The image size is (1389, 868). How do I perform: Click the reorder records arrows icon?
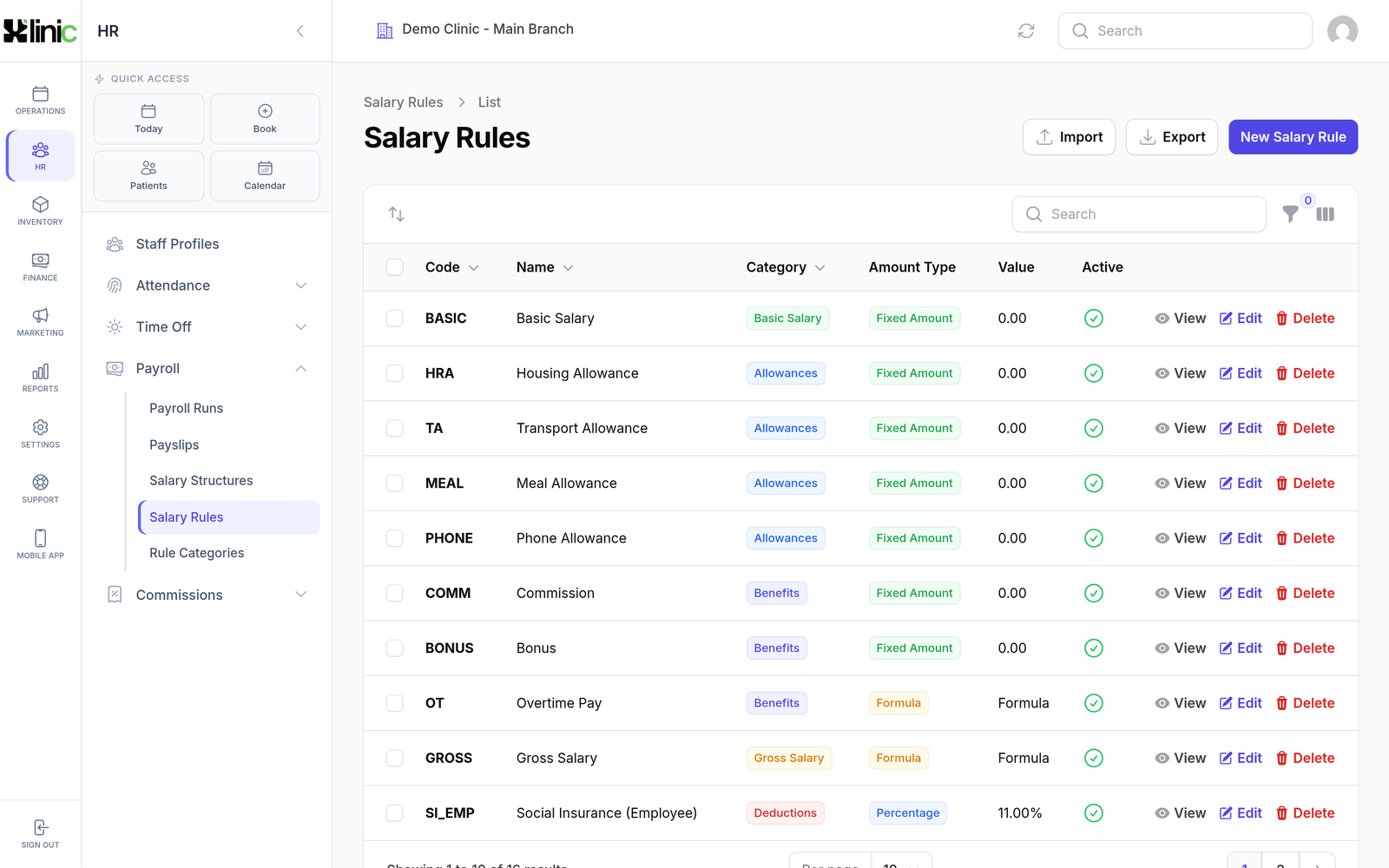tap(397, 214)
